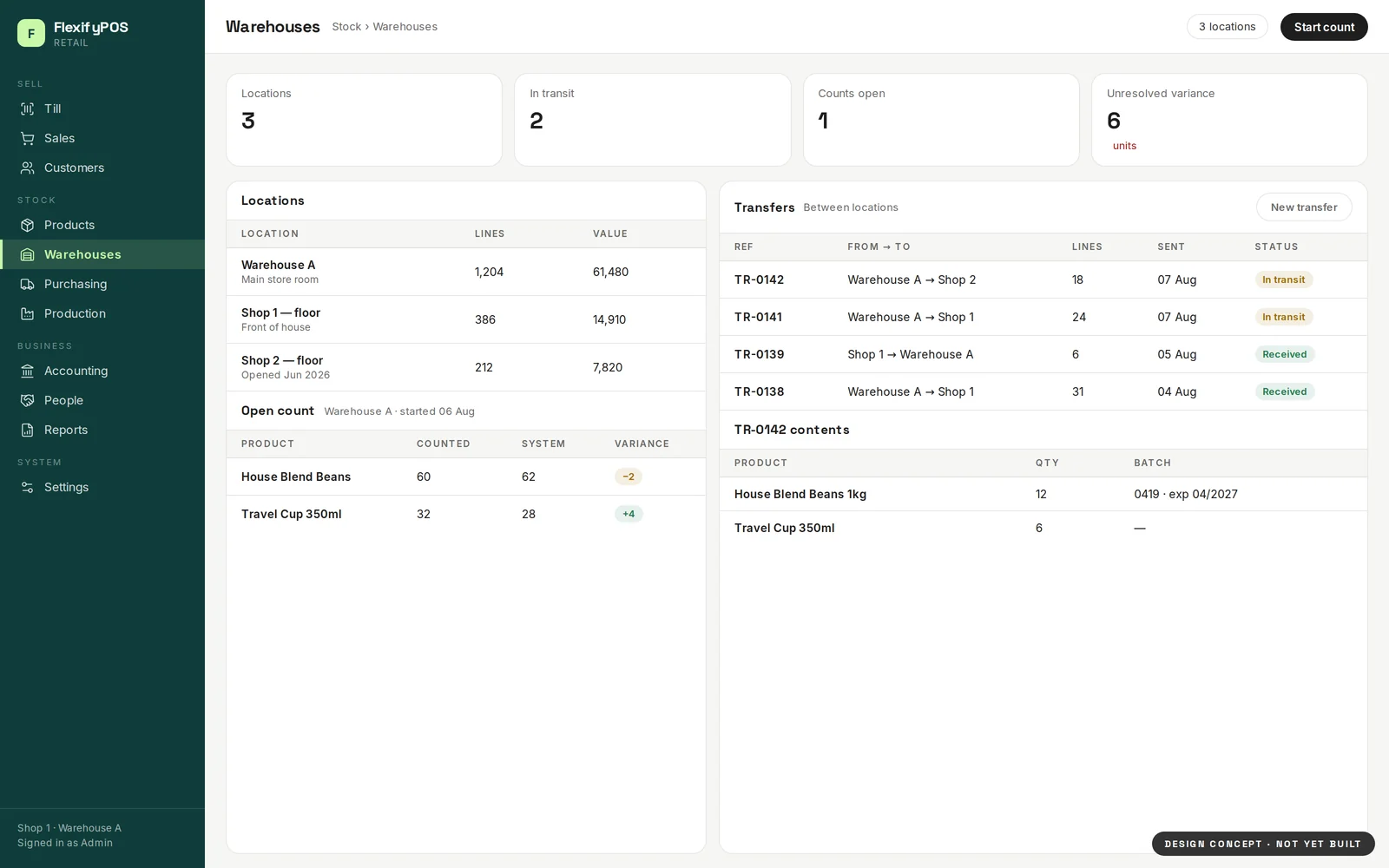Open Till from the sidebar menu
1389x868 pixels.
(102, 108)
